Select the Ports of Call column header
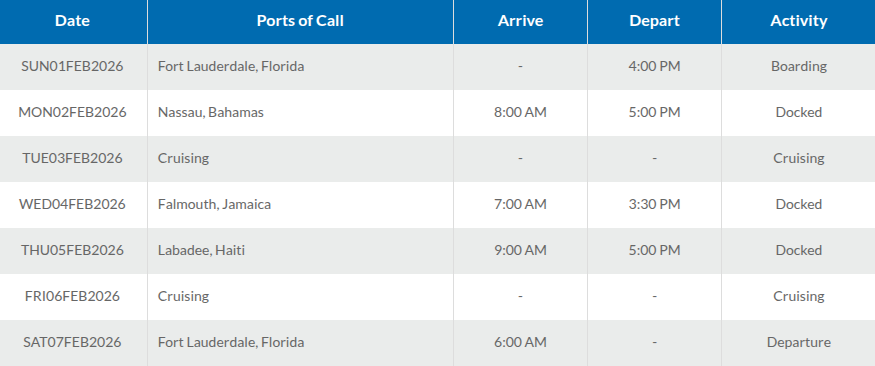 300,21
